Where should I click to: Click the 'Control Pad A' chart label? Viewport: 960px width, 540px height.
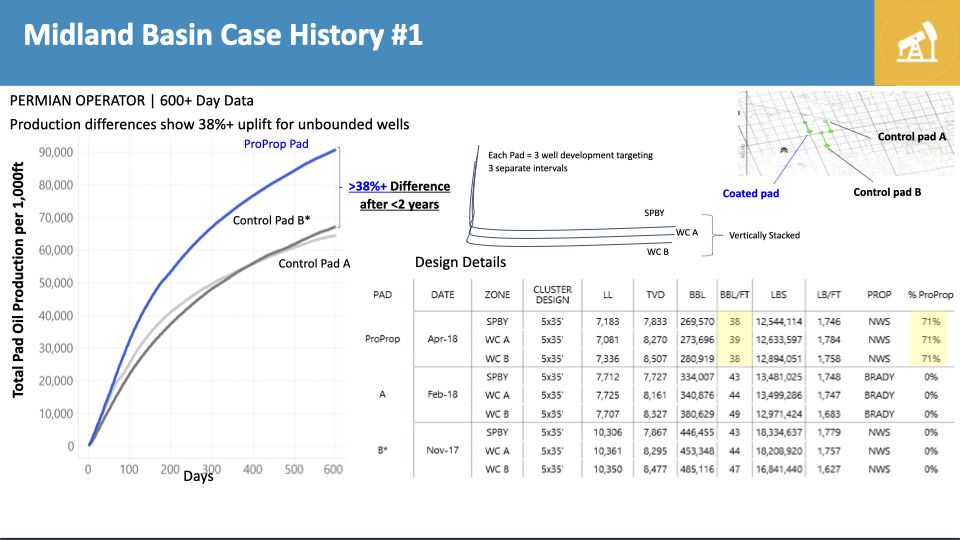click(x=314, y=264)
